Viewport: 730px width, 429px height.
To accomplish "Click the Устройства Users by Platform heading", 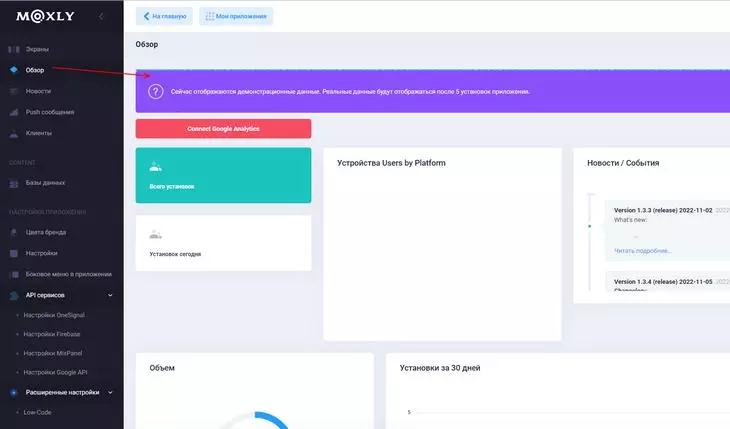I will (x=391, y=163).
